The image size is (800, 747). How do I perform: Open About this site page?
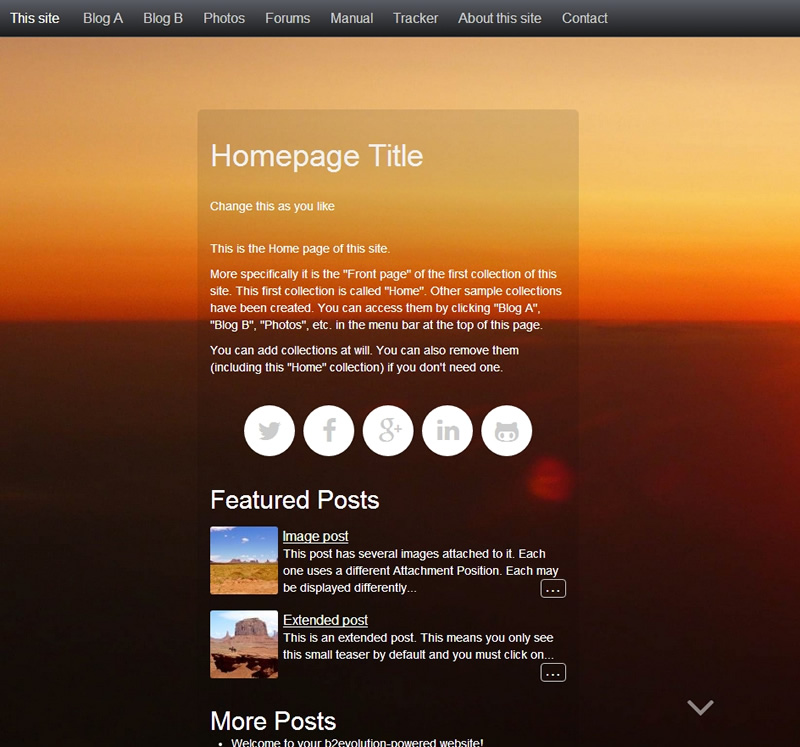coord(500,18)
